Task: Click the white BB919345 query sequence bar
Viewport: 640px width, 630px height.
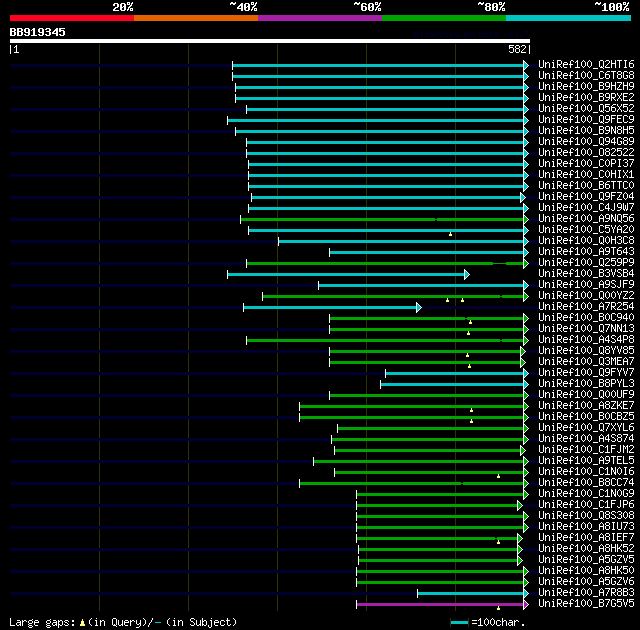Action: (x=270, y=41)
